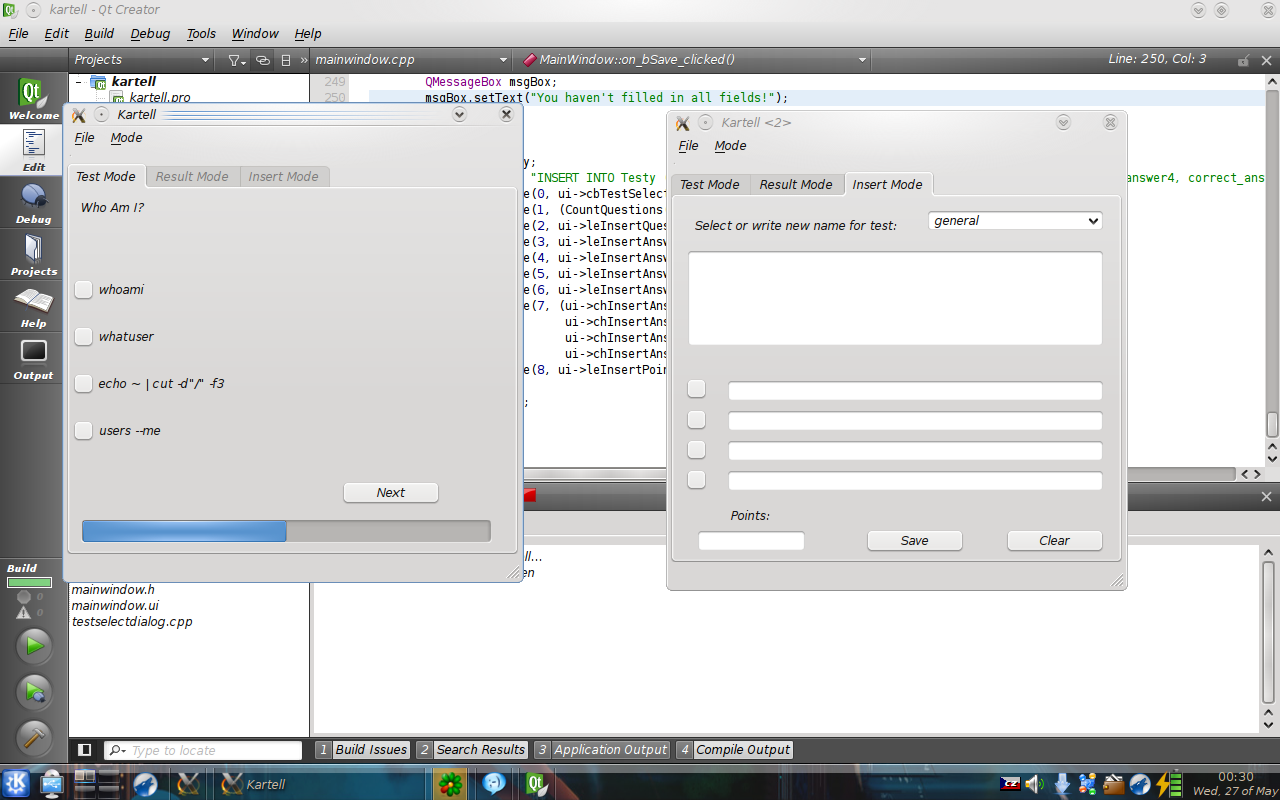Screen dimensions: 1280x800
Task: Tick the first answer checkbox in Insert Mode
Action: click(697, 390)
